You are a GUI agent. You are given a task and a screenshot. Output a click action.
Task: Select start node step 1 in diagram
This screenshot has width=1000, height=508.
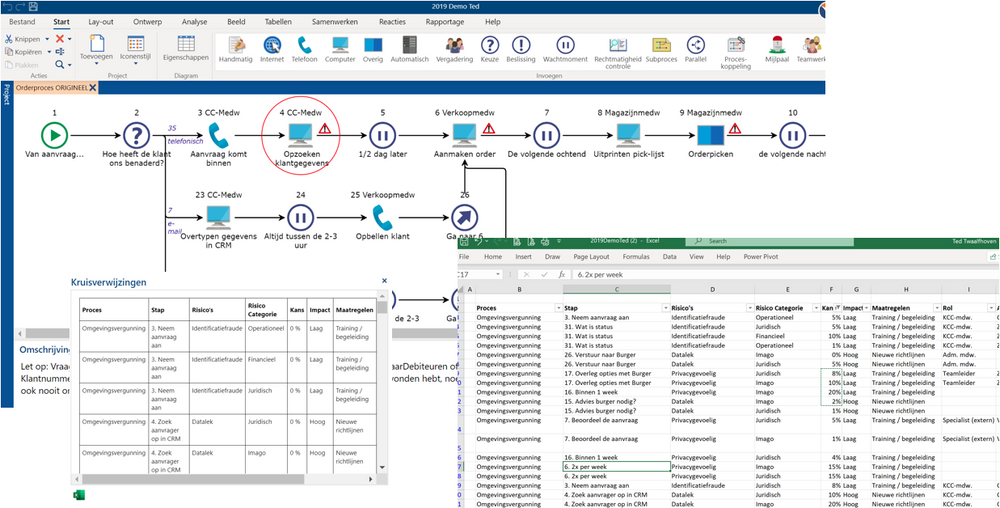(x=54, y=136)
